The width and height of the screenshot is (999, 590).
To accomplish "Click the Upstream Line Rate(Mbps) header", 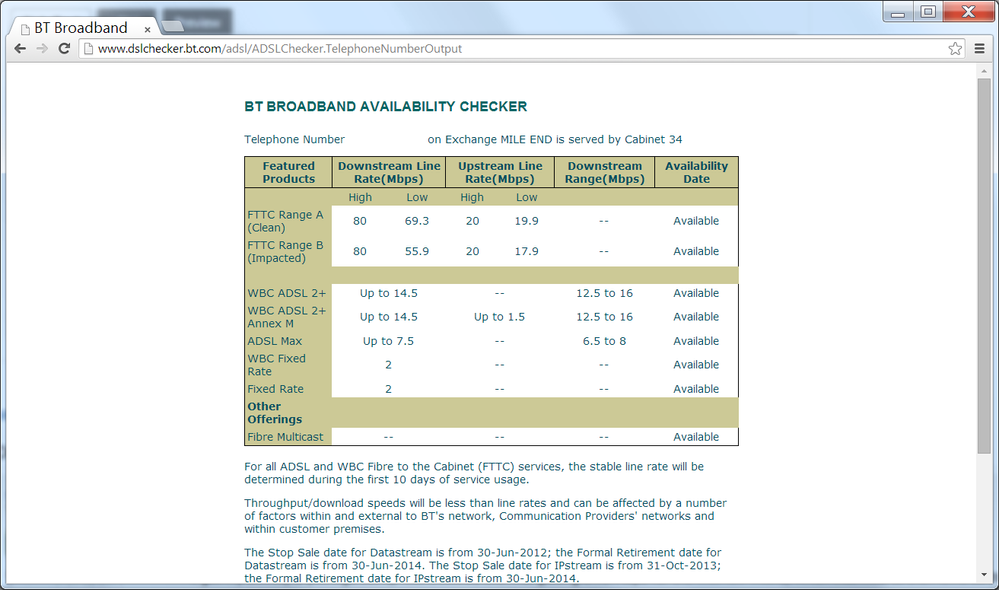I will click(500, 172).
